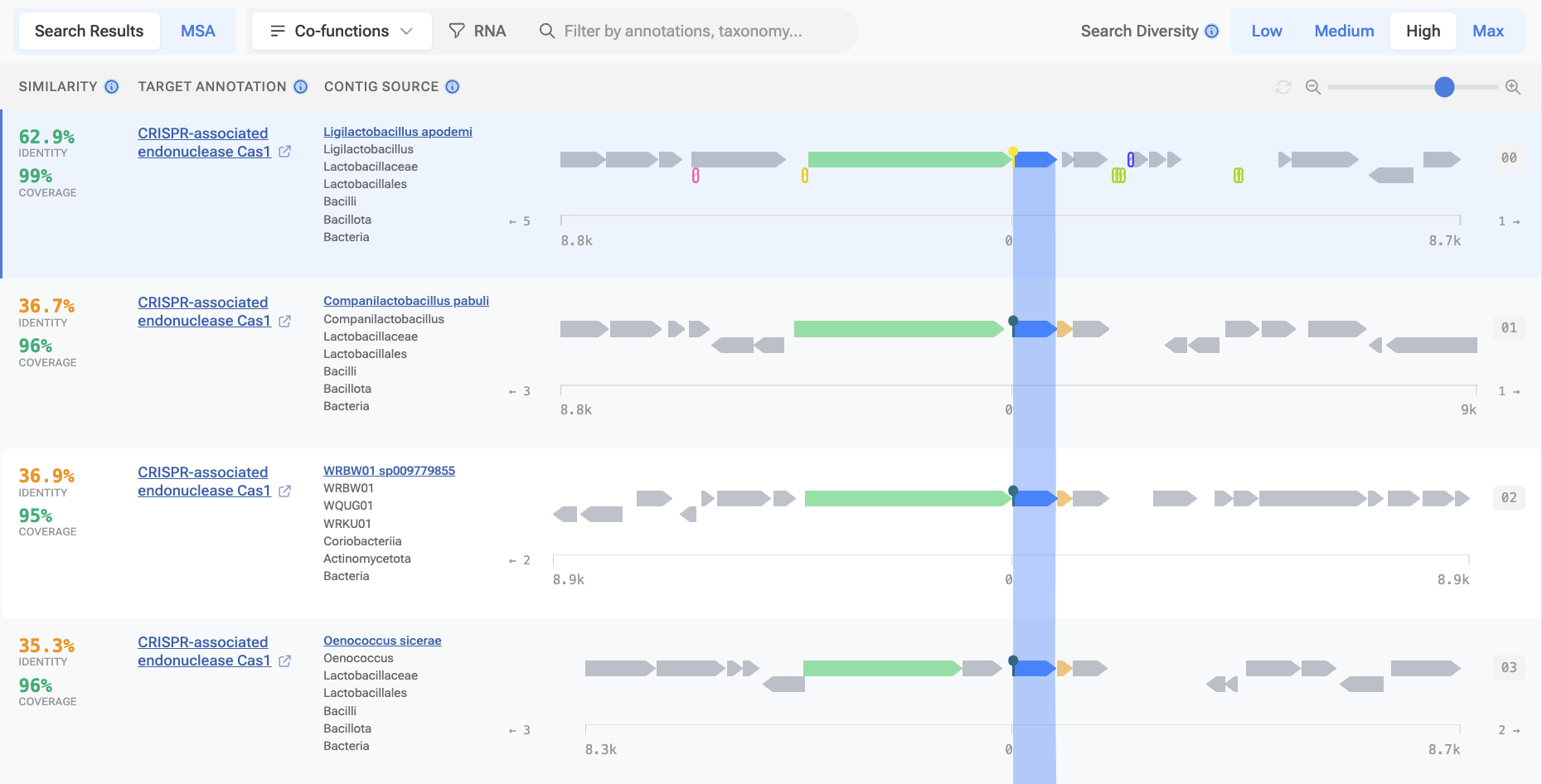Expand 2 more genes right in row 03
Image resolution: width=1542 pixels, height=784 pixels.
[x=1509, y=730]
